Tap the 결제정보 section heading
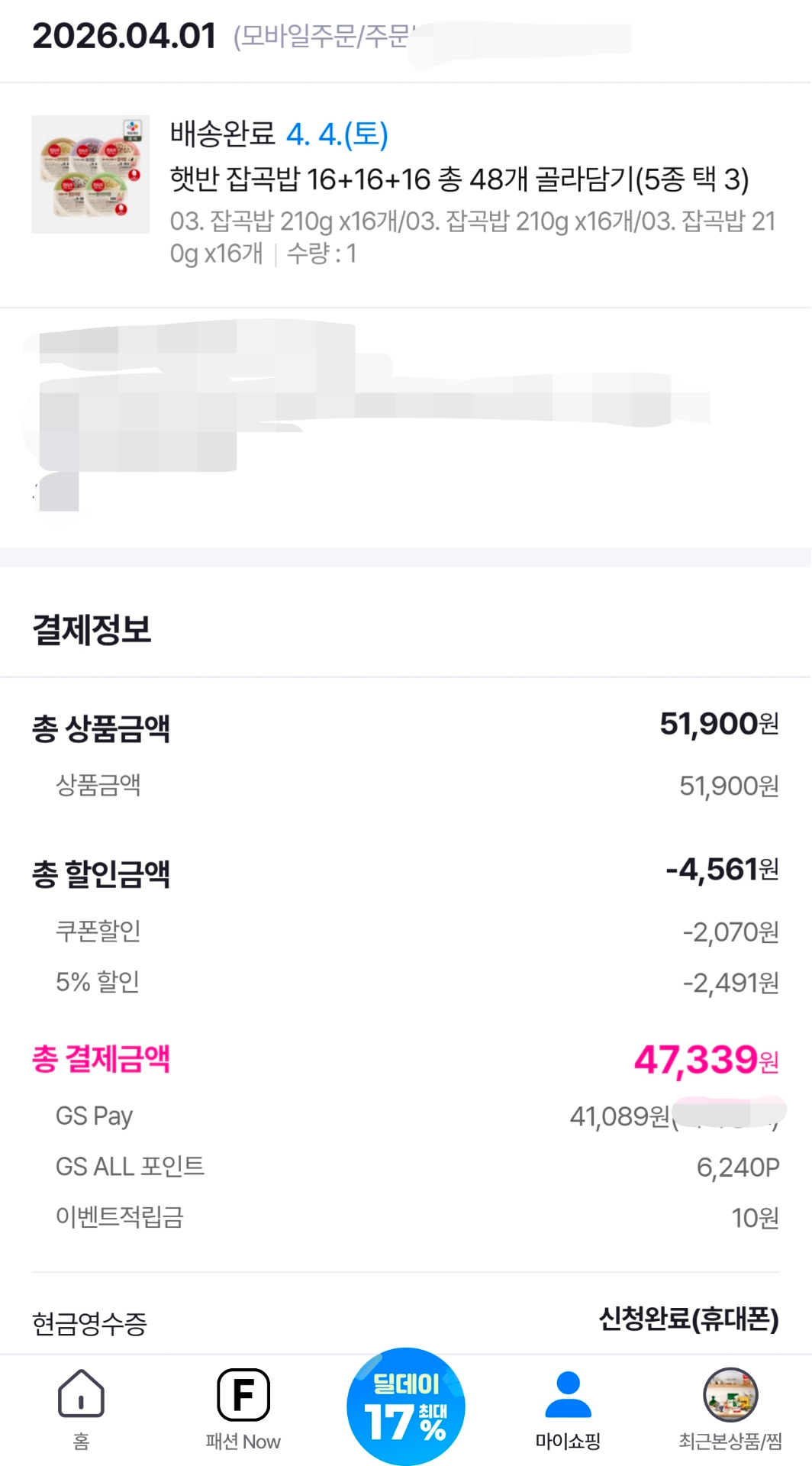The height and width of the screenshot is (1466, 812). click(92, 630)
